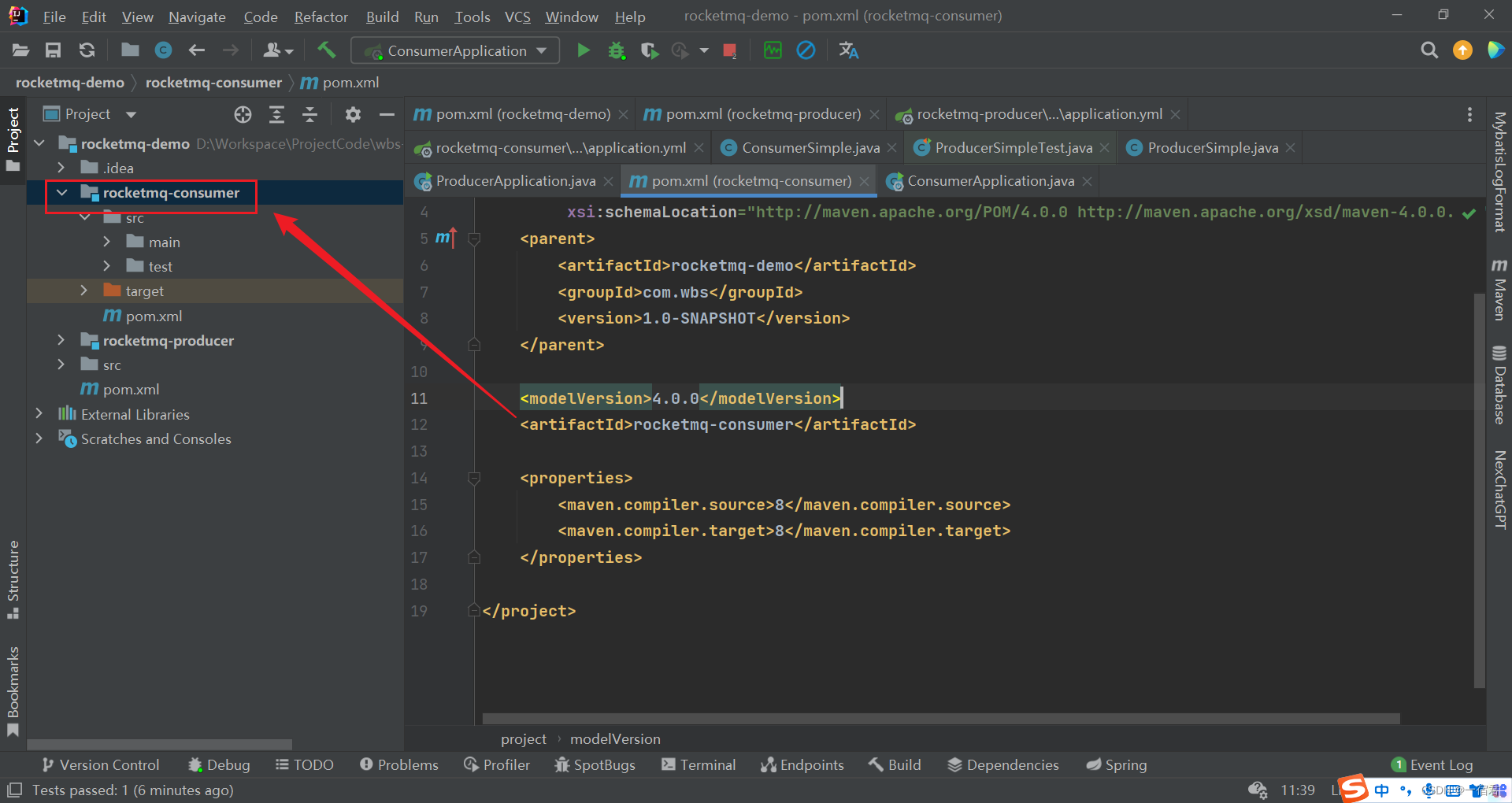Open the editor tabs more-options menu
This screenshot has width=1512, height=803.
[1469, 115]
